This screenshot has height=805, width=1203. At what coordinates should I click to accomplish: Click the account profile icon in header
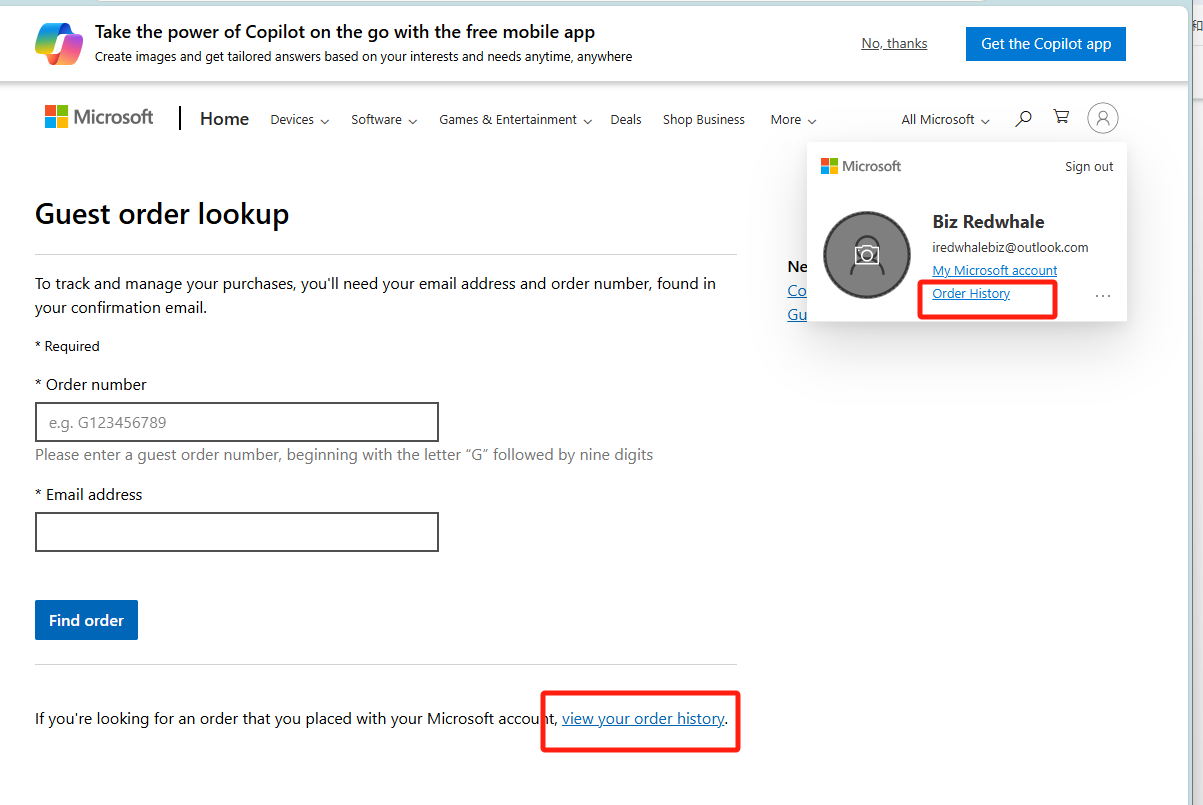[x=1102, y=119]
